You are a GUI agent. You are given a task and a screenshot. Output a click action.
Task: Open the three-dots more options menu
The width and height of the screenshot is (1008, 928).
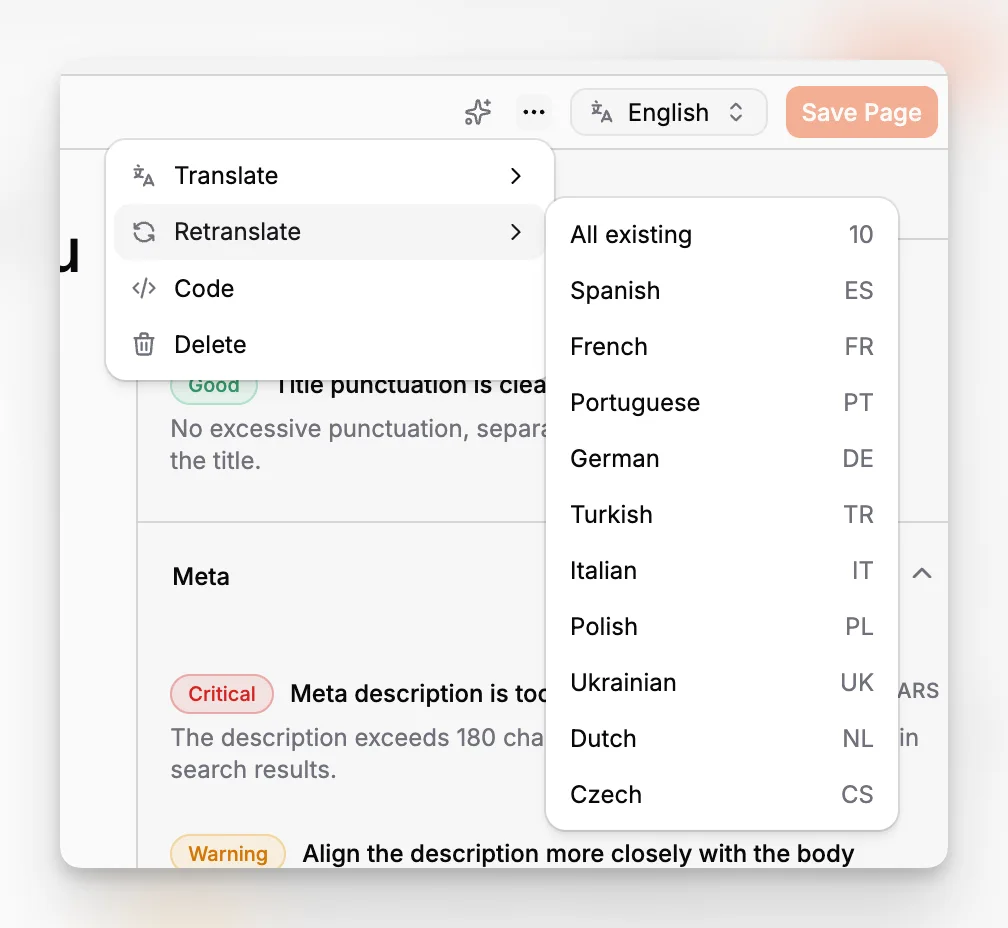point(534,112)
